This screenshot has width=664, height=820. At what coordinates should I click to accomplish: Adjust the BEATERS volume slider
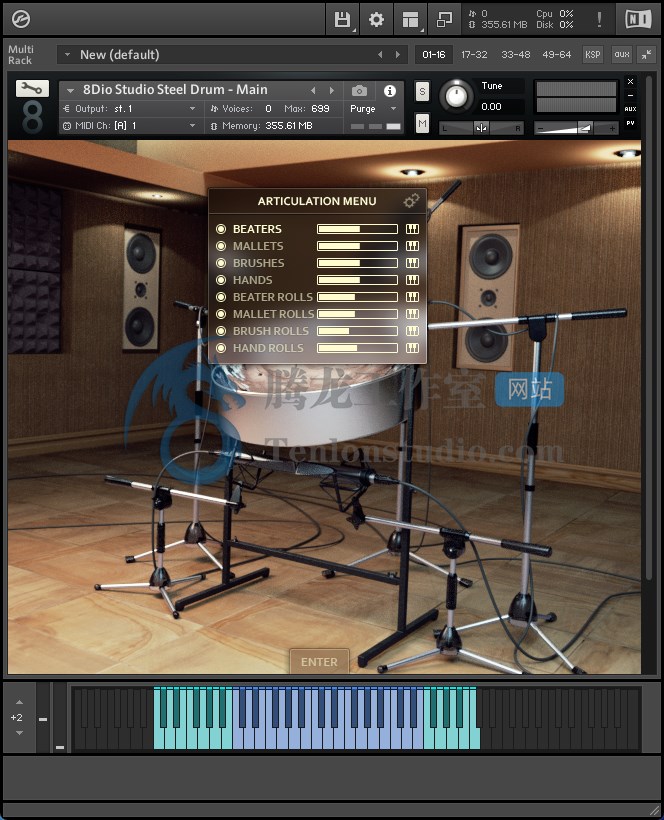(x=358, y=229)
